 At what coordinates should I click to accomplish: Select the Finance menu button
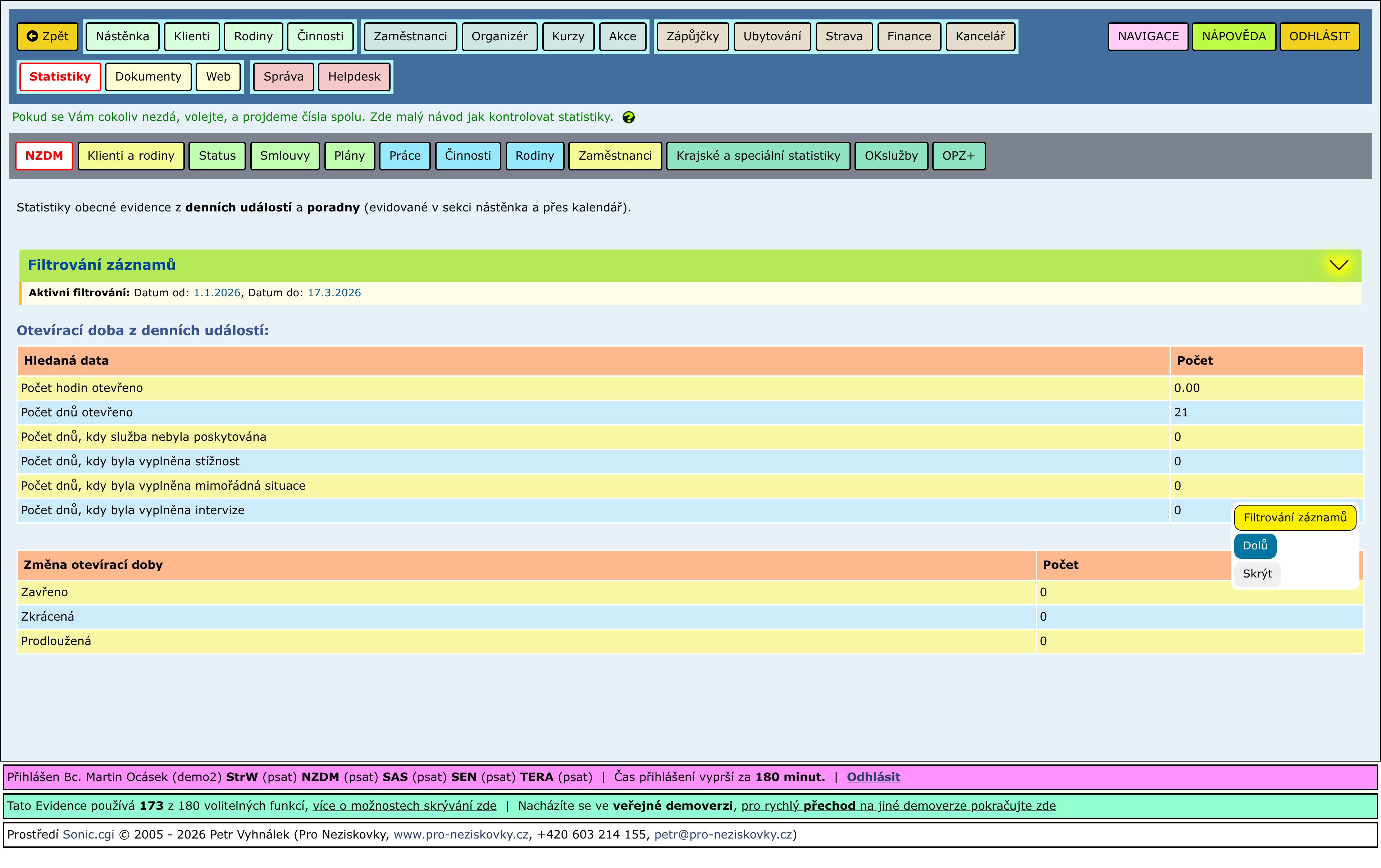[x=908, y=37]
